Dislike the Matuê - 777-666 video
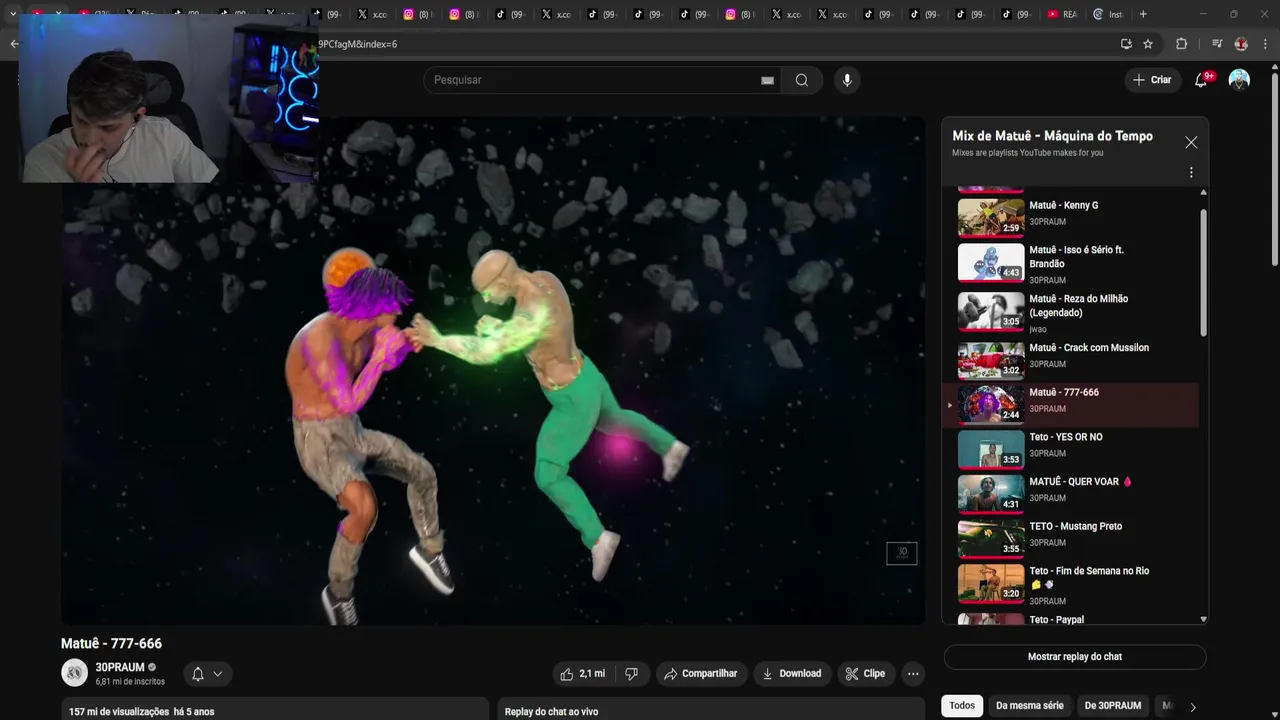Image resolution: width=1280 pixels, height=720 pixels. point(631,674)
